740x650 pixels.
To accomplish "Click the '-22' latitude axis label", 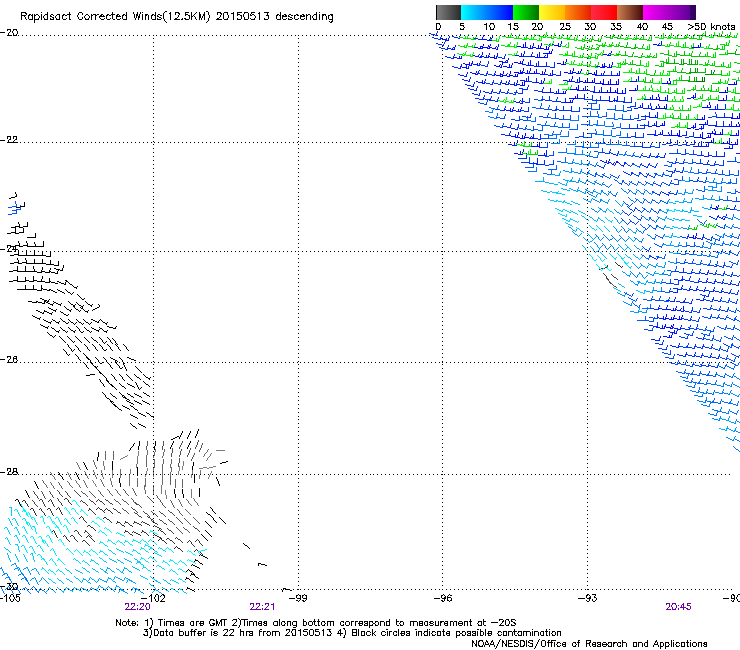I will [9, 140].
